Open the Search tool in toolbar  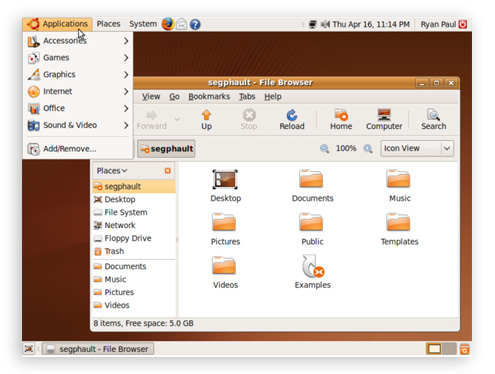(433, 120)
